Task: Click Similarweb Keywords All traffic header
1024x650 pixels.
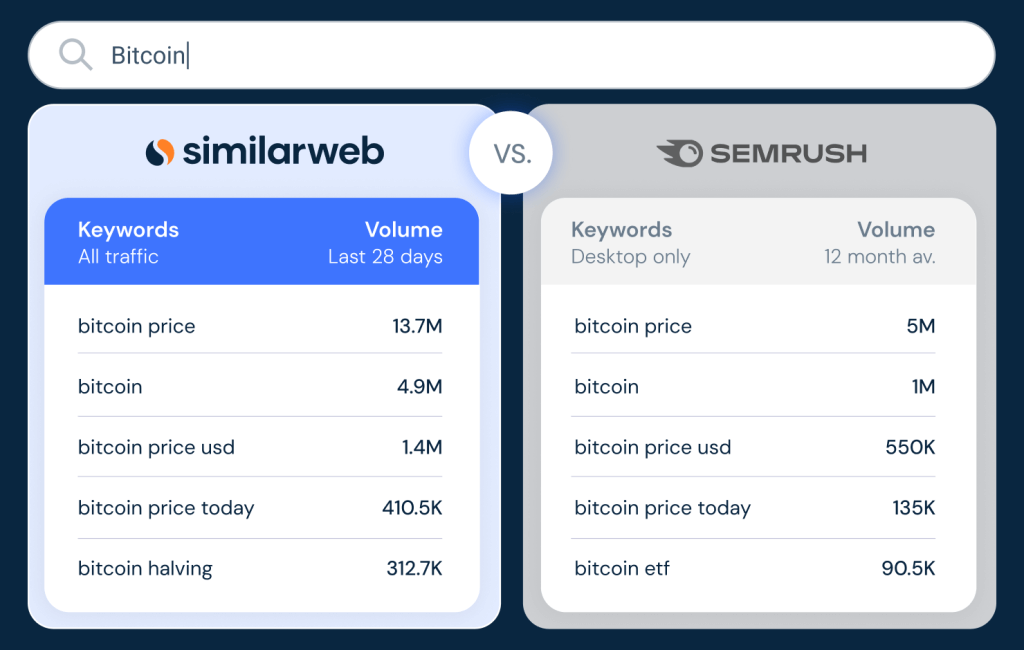Action: (128, 242)
